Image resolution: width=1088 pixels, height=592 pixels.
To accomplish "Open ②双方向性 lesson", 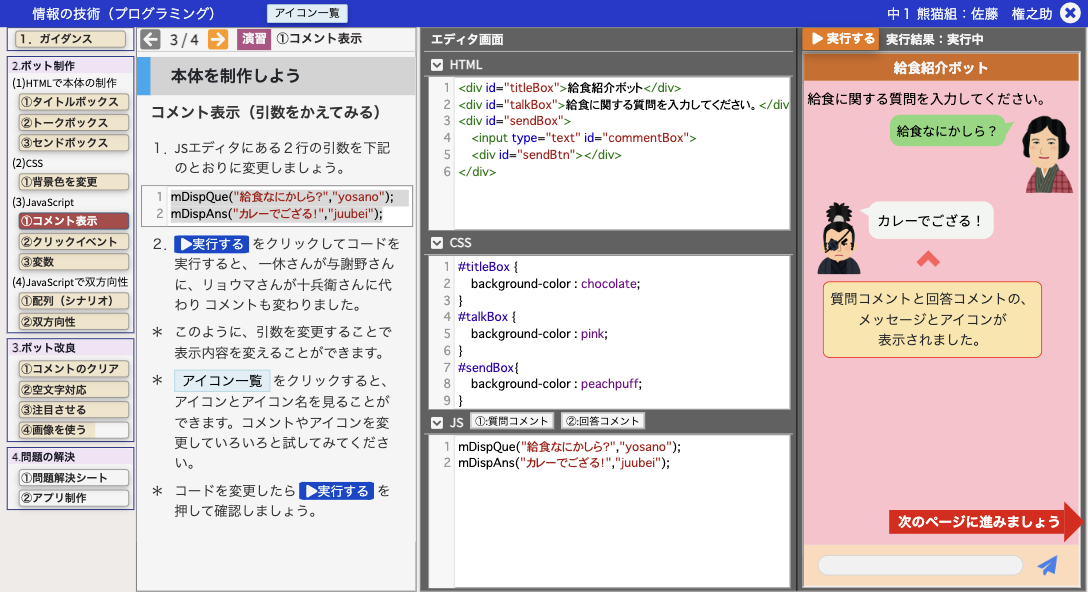I will coord(74,321).
